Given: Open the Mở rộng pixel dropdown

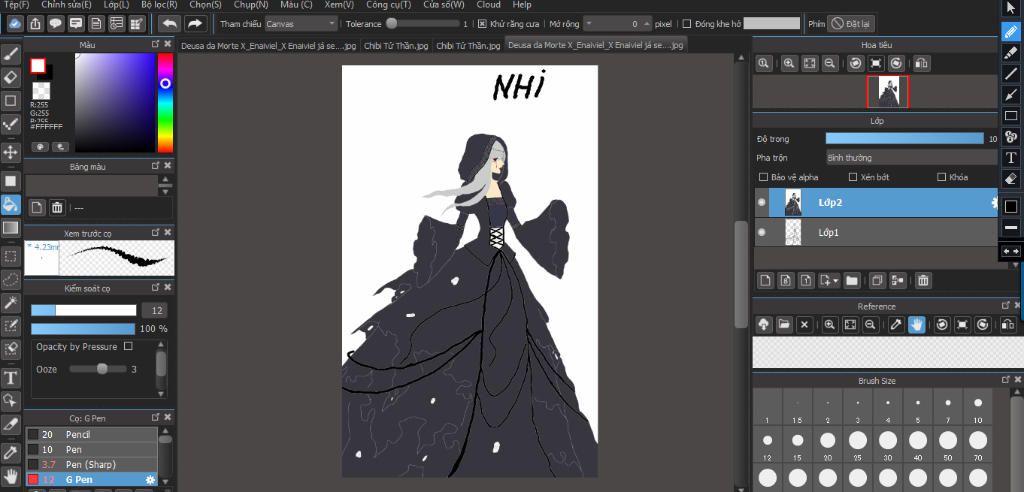Looking at the screenshot, I should click(x=616, y=23).
